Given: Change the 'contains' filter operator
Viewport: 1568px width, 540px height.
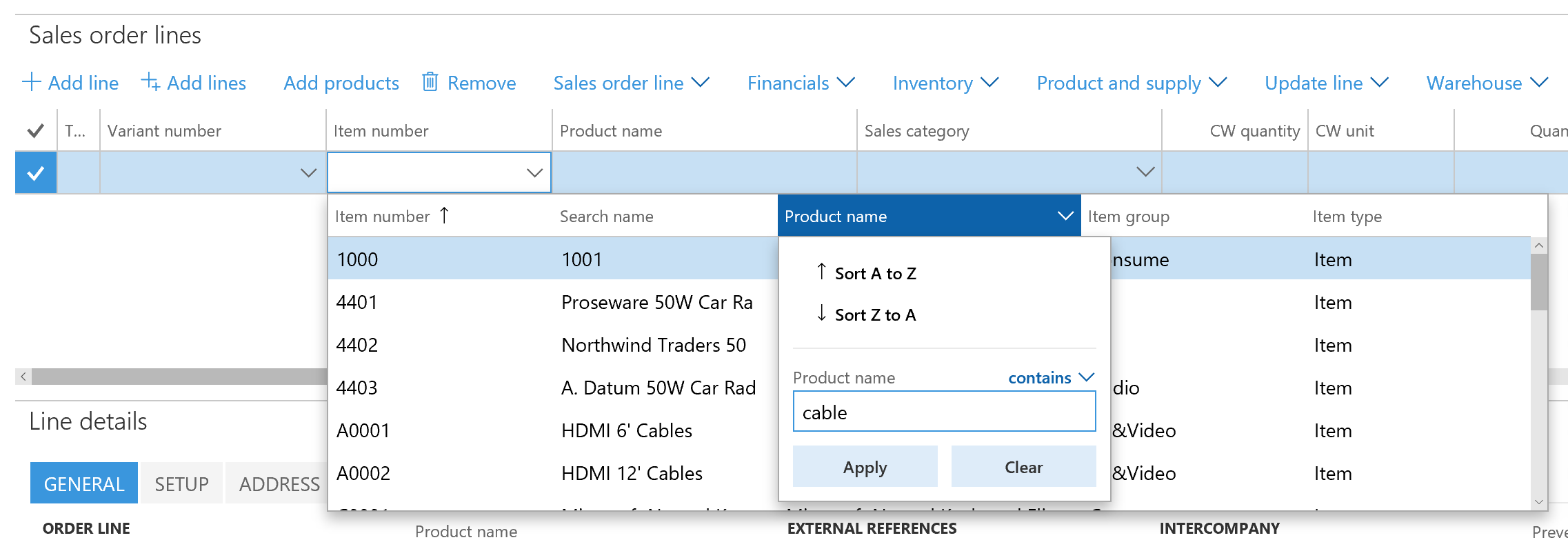Looking at the screenshot, I should [x=1051, y=378].
